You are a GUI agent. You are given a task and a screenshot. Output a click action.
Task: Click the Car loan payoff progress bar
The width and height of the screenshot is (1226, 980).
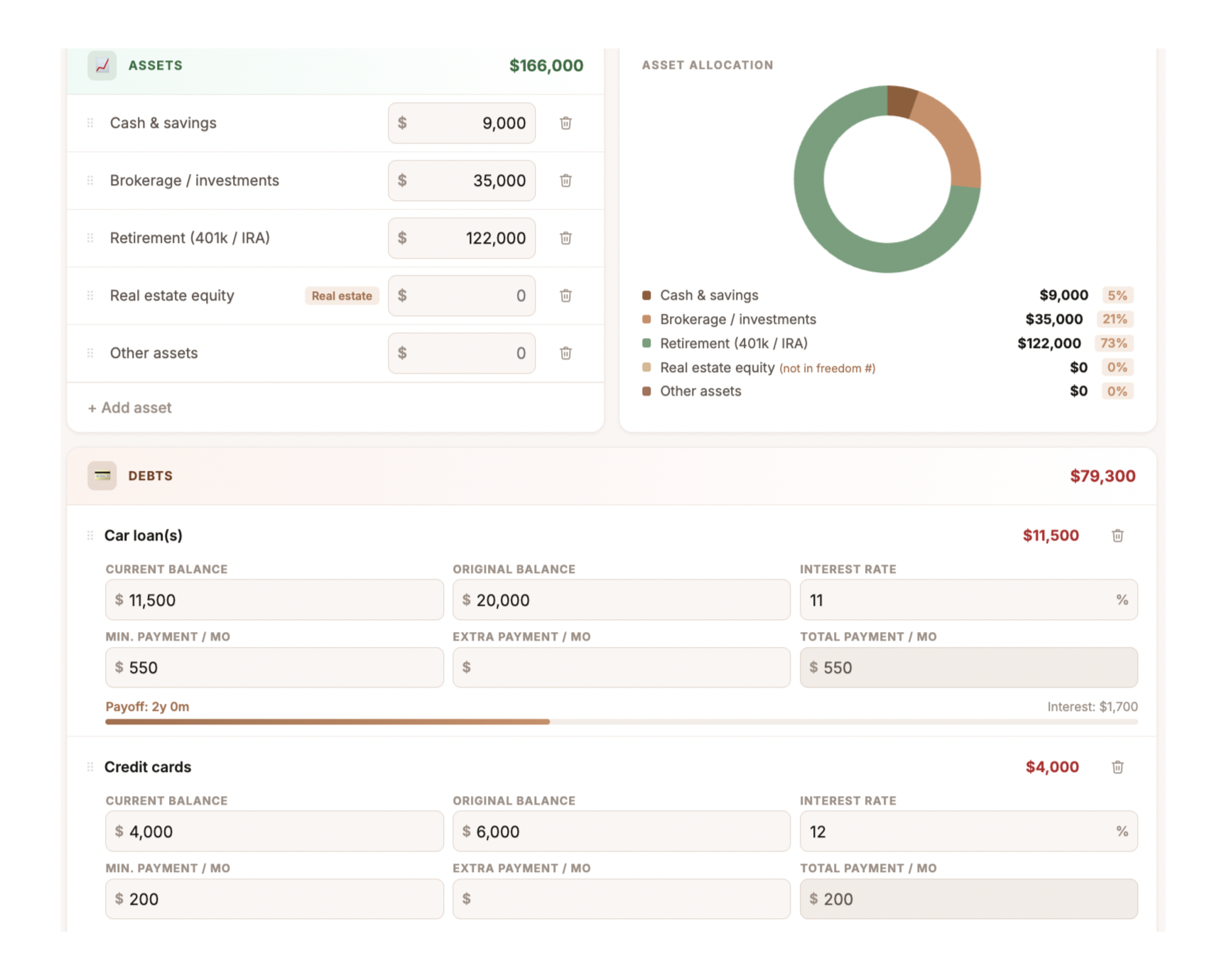click(x=622, y=722)
